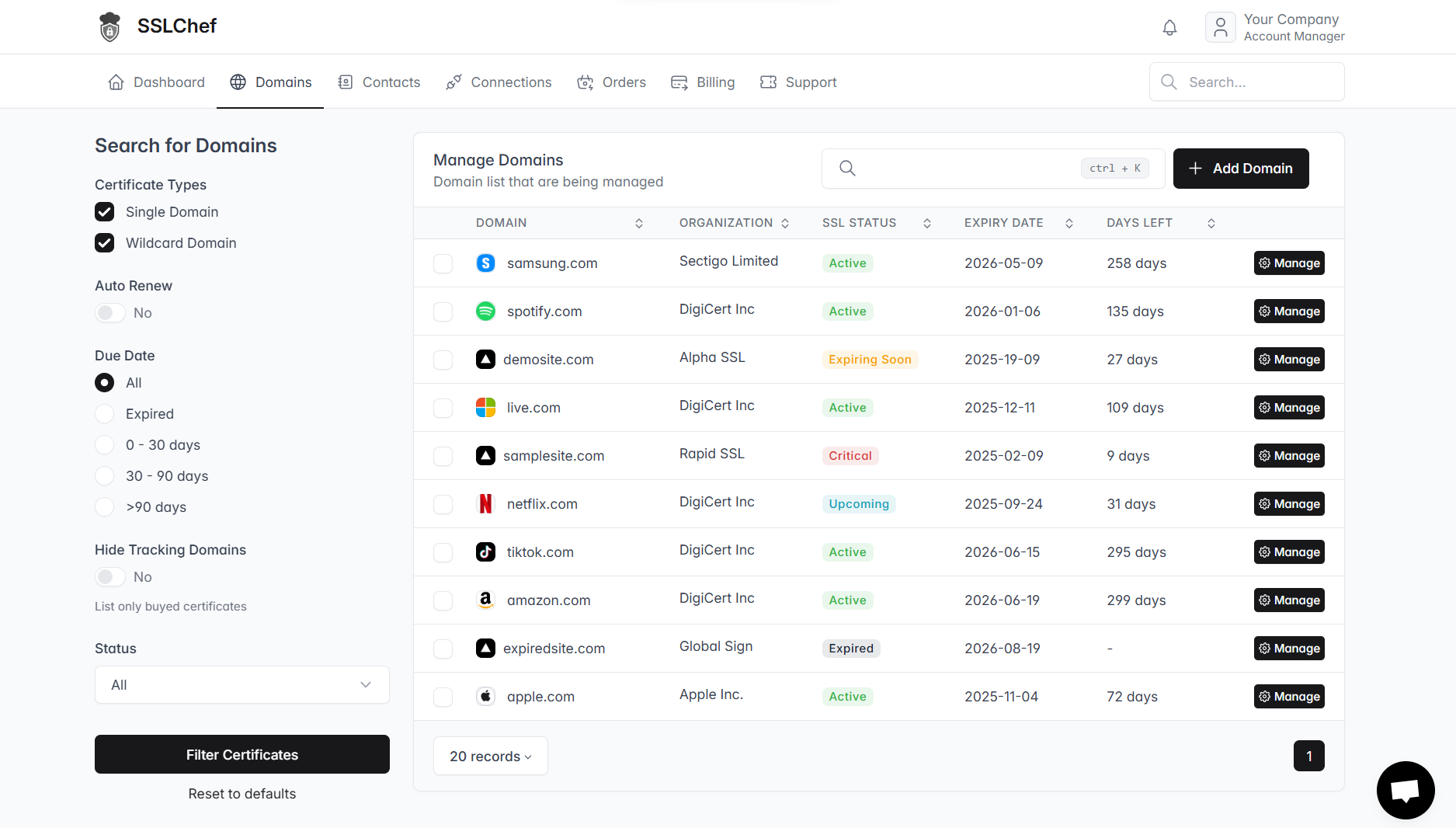Select the 0 - 30 days radio
The height and width of the screenshot is (828, 1456).
click(105, 445)
